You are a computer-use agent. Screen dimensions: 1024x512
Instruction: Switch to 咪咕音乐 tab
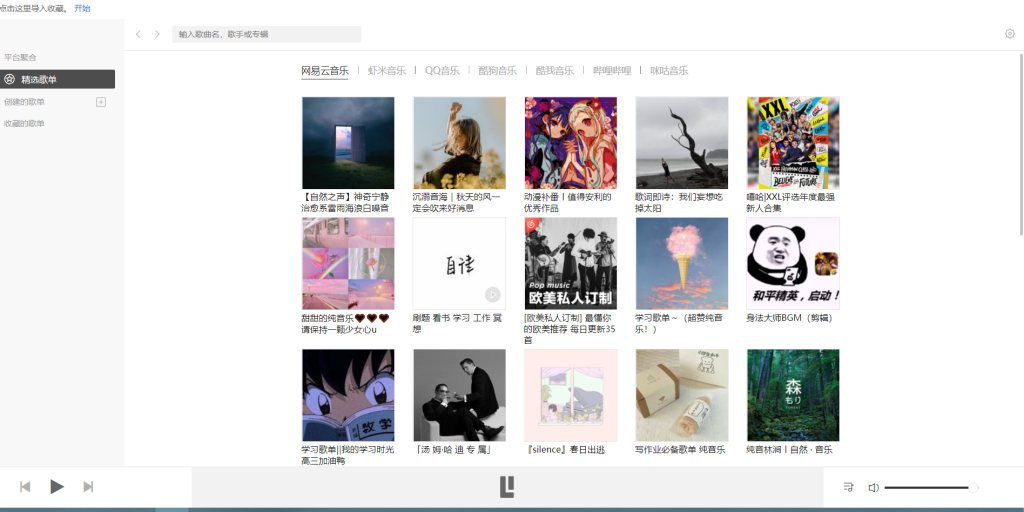(x=669, y=71)
